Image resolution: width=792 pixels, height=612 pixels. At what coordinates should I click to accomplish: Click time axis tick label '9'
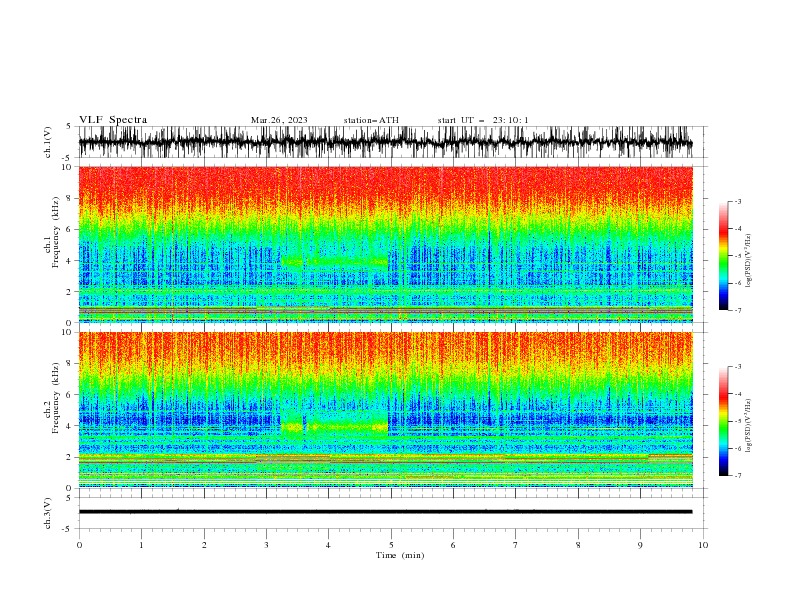click(x=640, y=545)
